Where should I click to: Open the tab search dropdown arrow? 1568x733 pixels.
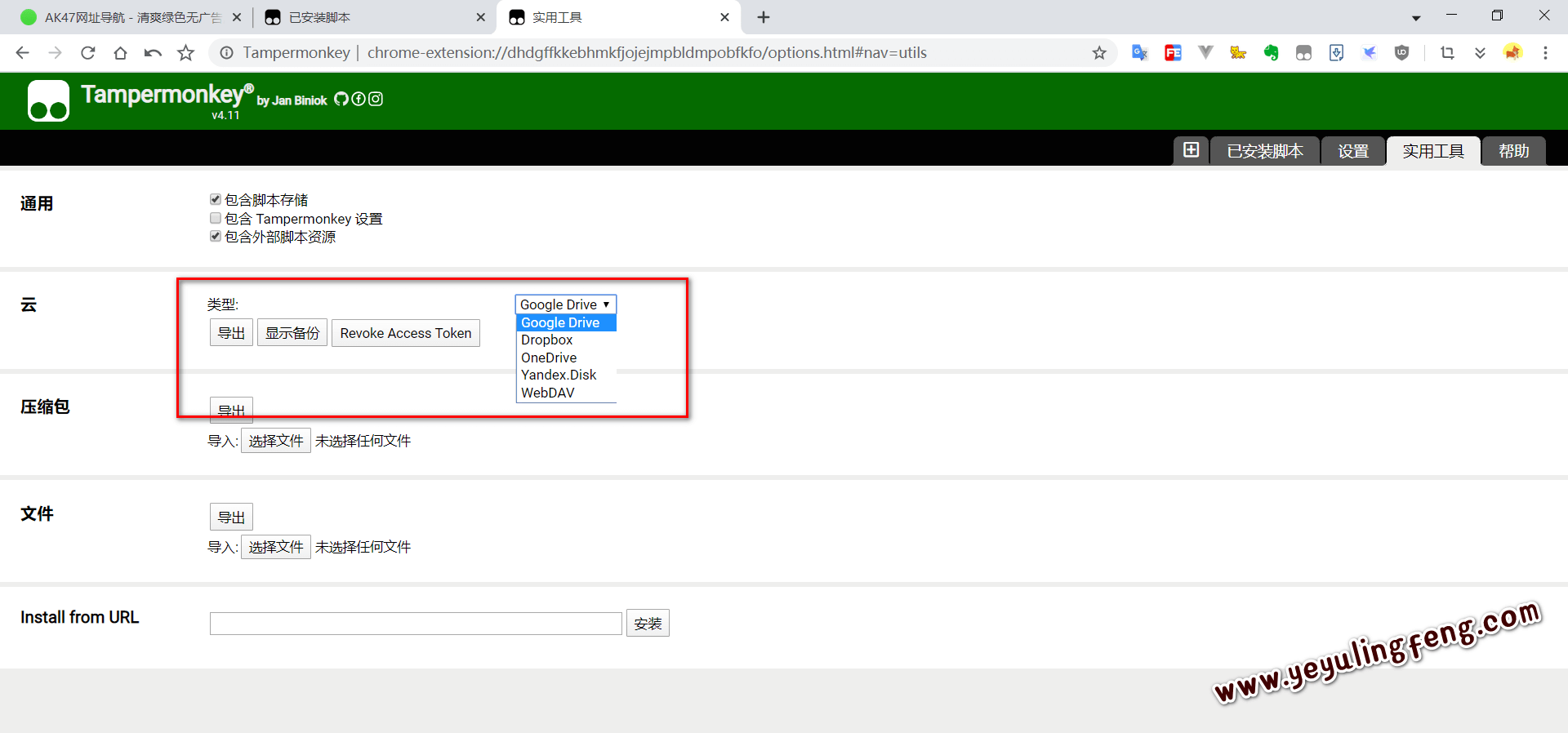click(x=1416, y=18)
